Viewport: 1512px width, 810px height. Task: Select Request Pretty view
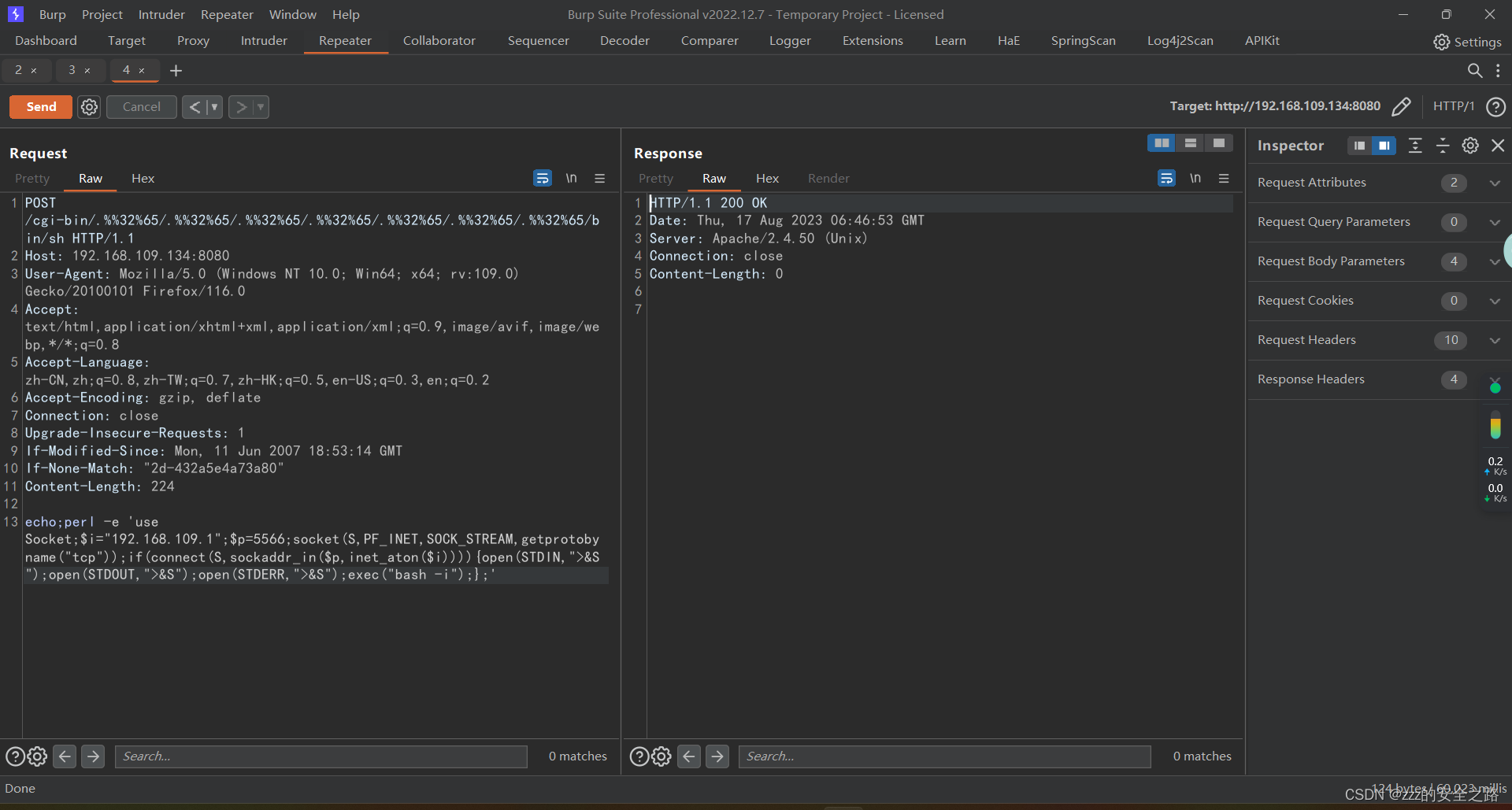[32, 179]
